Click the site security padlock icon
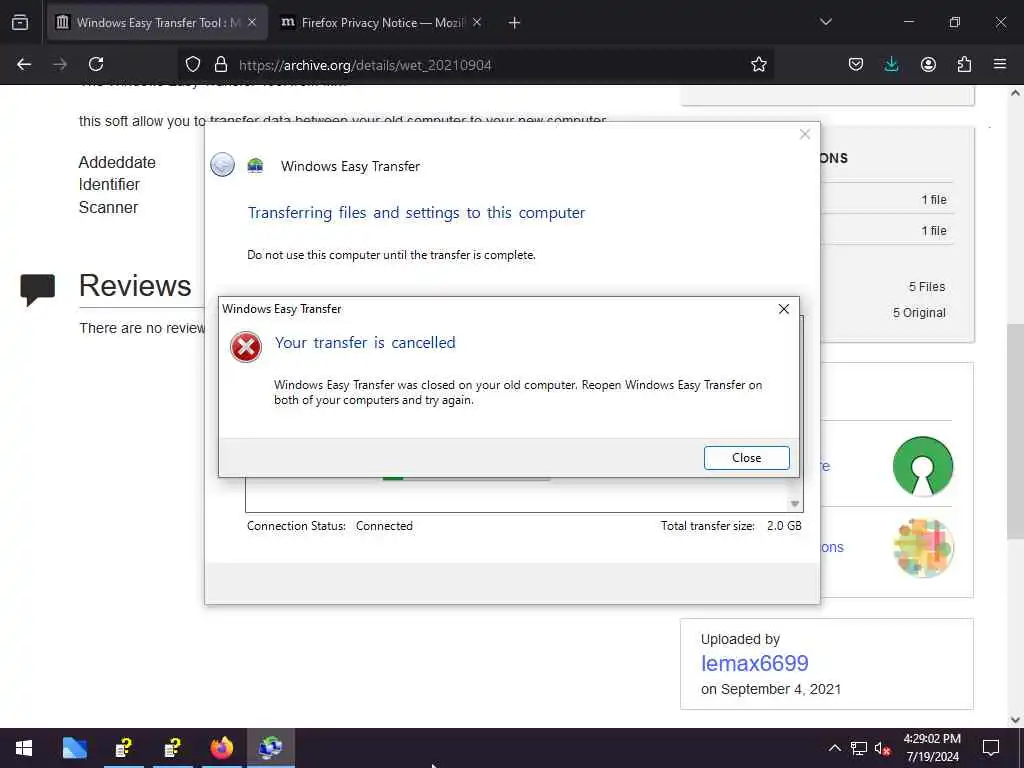Viewport: 1024px width, 768px height. coord(221,65)
